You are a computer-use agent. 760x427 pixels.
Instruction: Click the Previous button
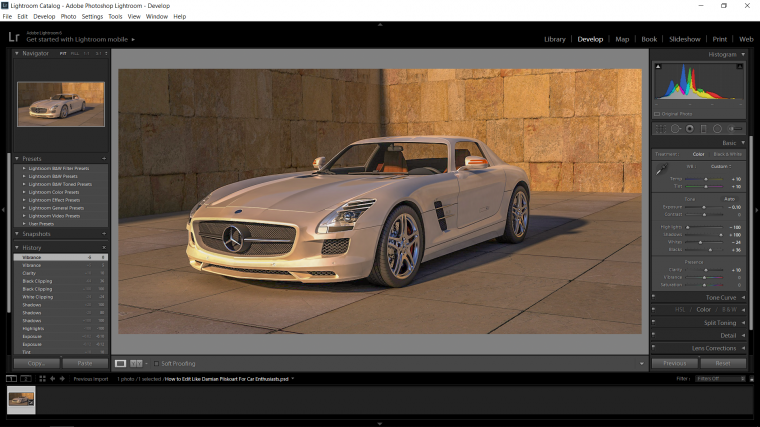point(675,363)
